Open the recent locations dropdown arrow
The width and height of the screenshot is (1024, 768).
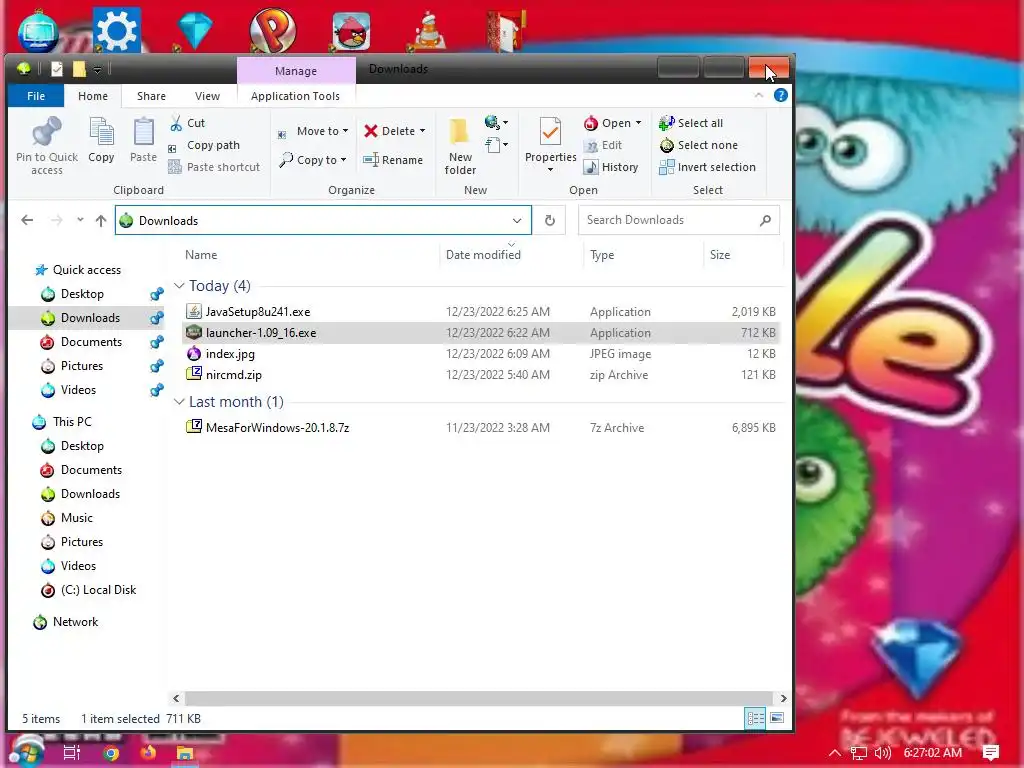pyautogui.click(x=80, y=220)
